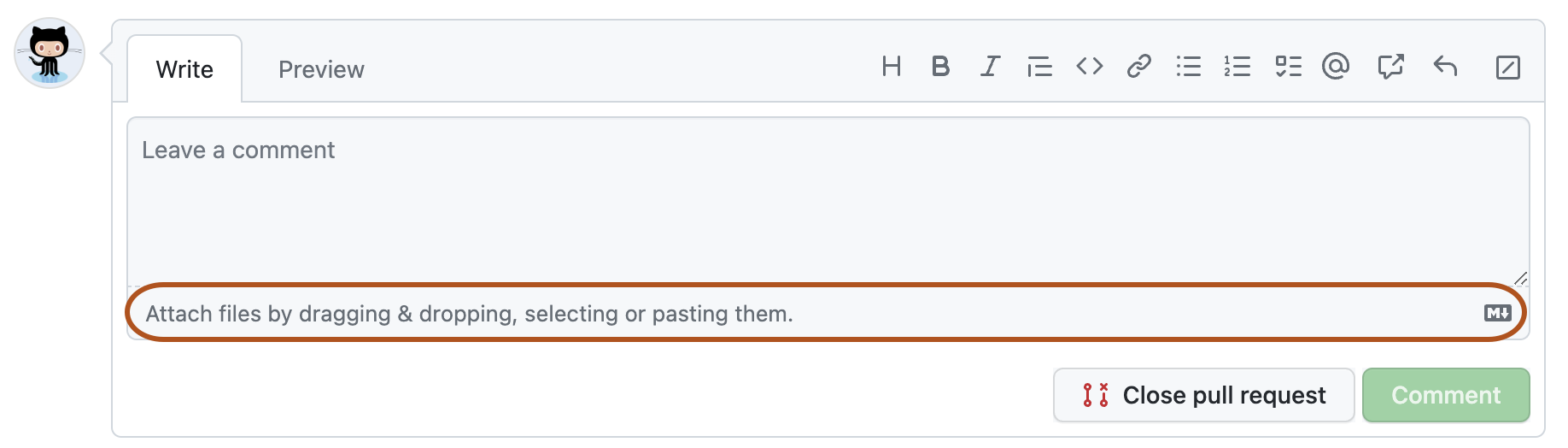Add a hyperlink via the link icon
The width and height of the screenshot is (1568, 448).
coord(1139,67)
